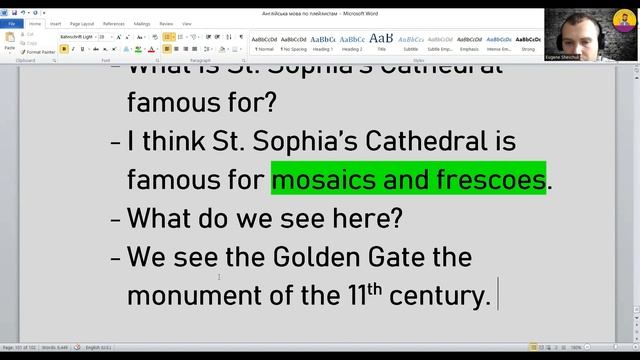Apply the Title style
Image resolution: width=640 pixels, height=360 pixels.
pyautogui.click(x=381, y=43)
